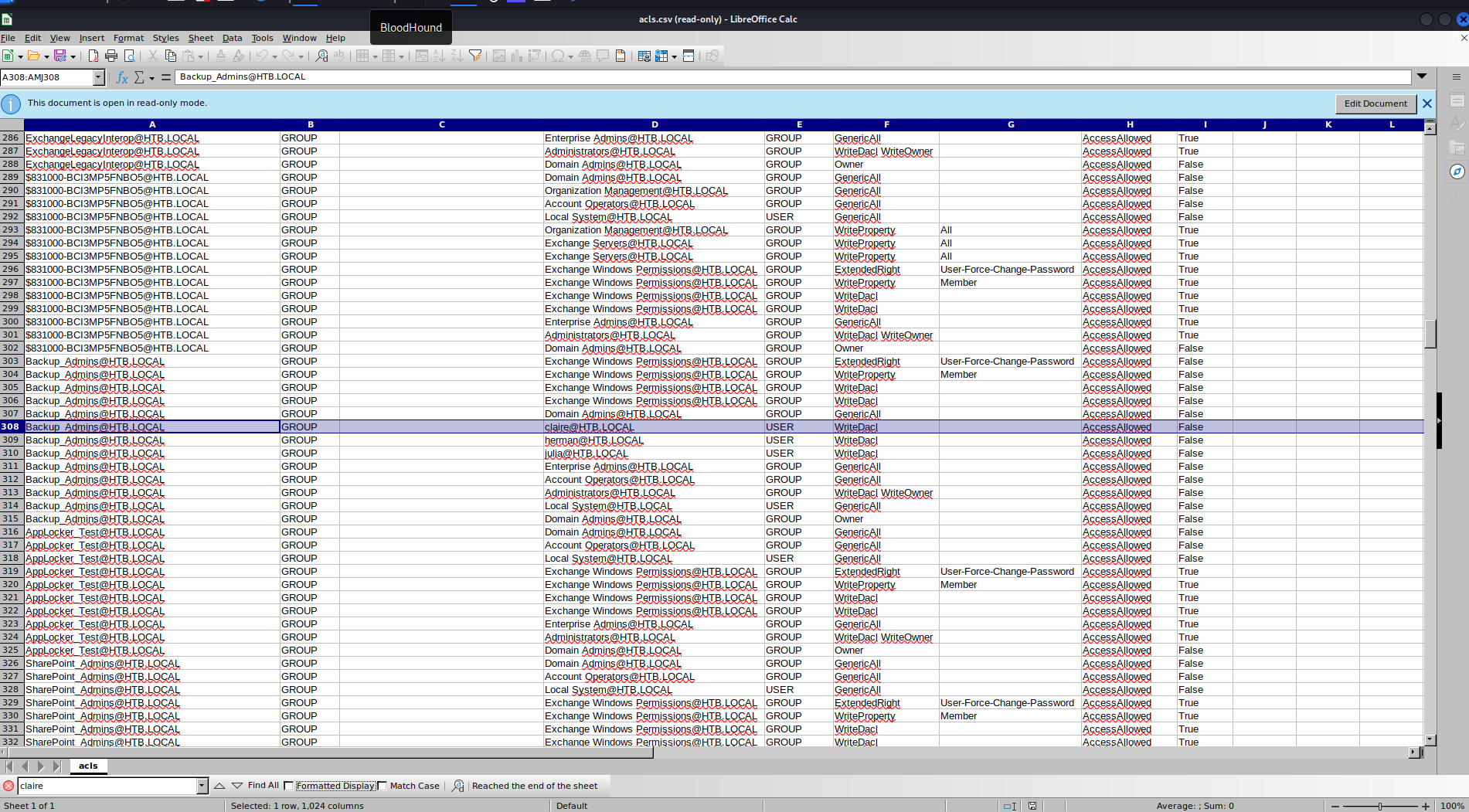The width and height of the screenshot is (1469, 812).
Task: Close the find toolbar red X
Action: click(x=9, y=786)
